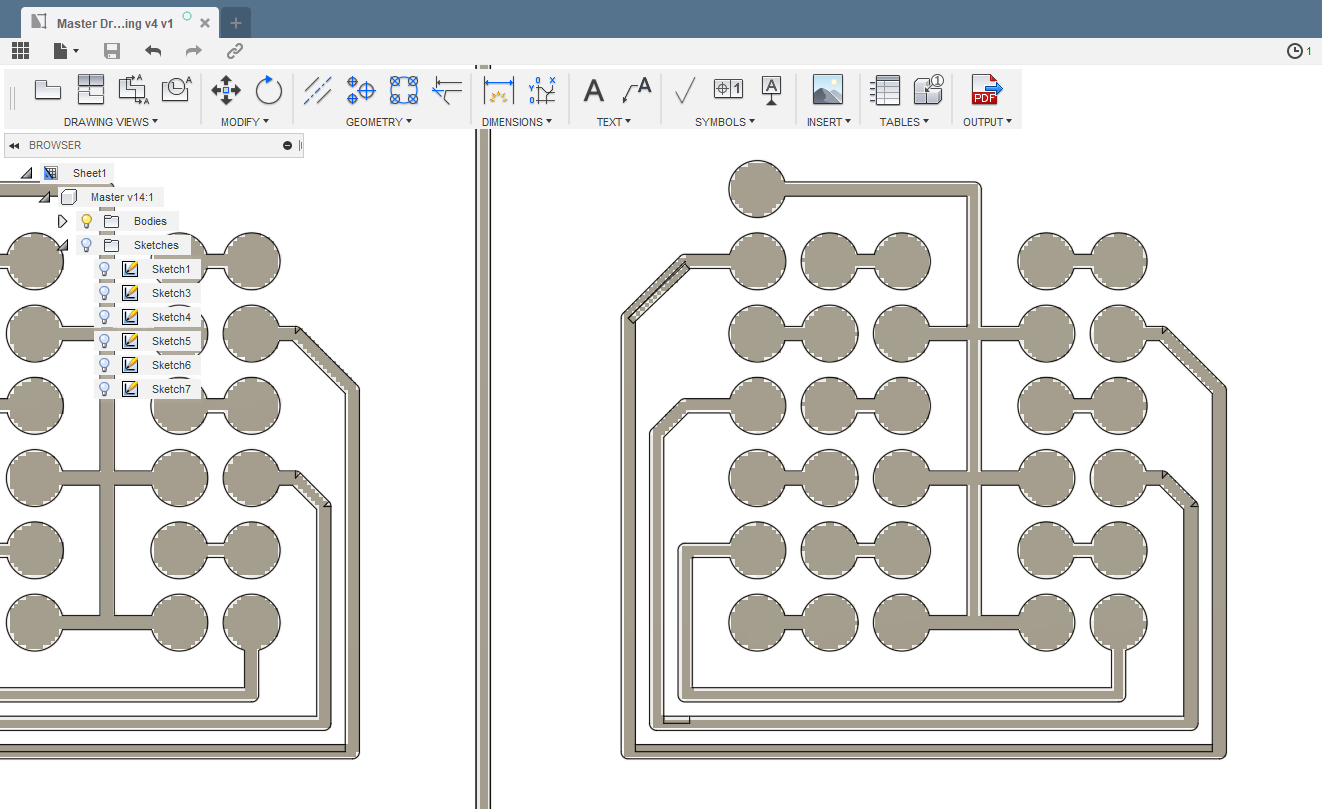Screen dimensions: 1322x809
Task: Open the Table creation tool
Action: coord(883,88)
